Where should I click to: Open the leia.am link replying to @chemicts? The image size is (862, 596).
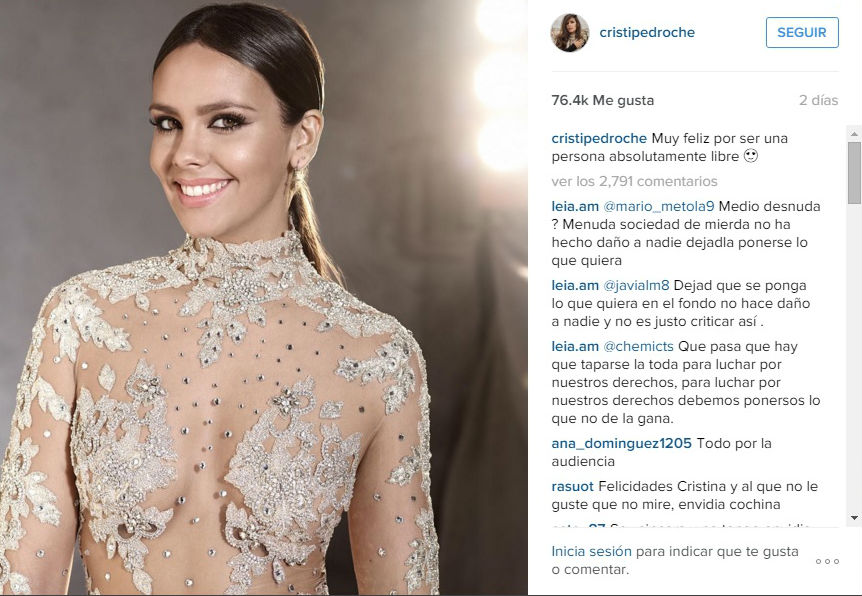[x=575, y=346]
